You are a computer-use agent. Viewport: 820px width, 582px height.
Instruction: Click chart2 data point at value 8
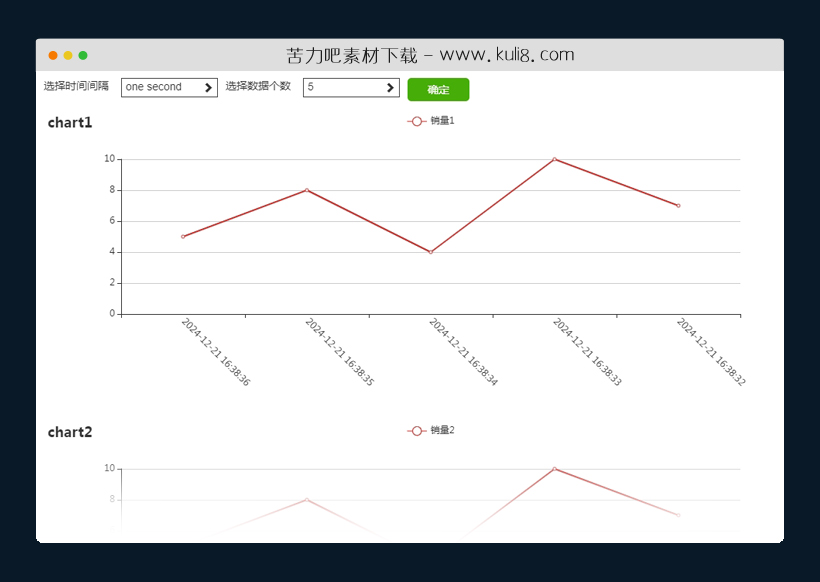click(x=307, y=500)
